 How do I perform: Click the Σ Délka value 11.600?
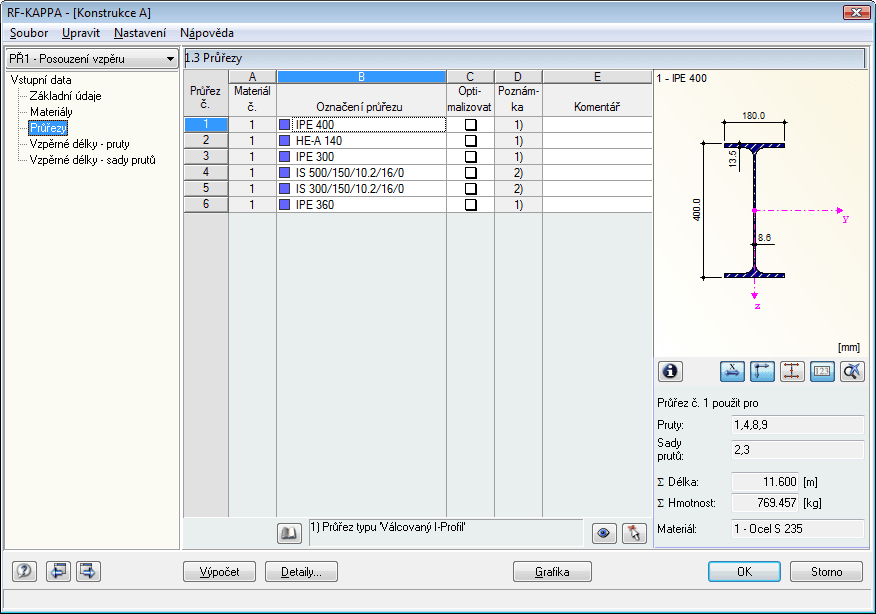coord(765,482)
